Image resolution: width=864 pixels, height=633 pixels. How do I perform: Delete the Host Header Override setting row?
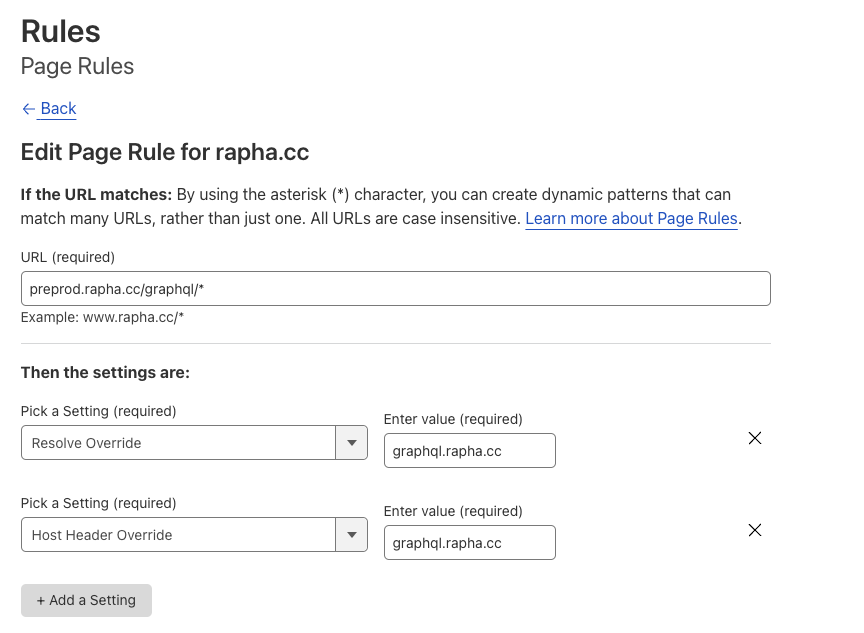tap(755, 530)
